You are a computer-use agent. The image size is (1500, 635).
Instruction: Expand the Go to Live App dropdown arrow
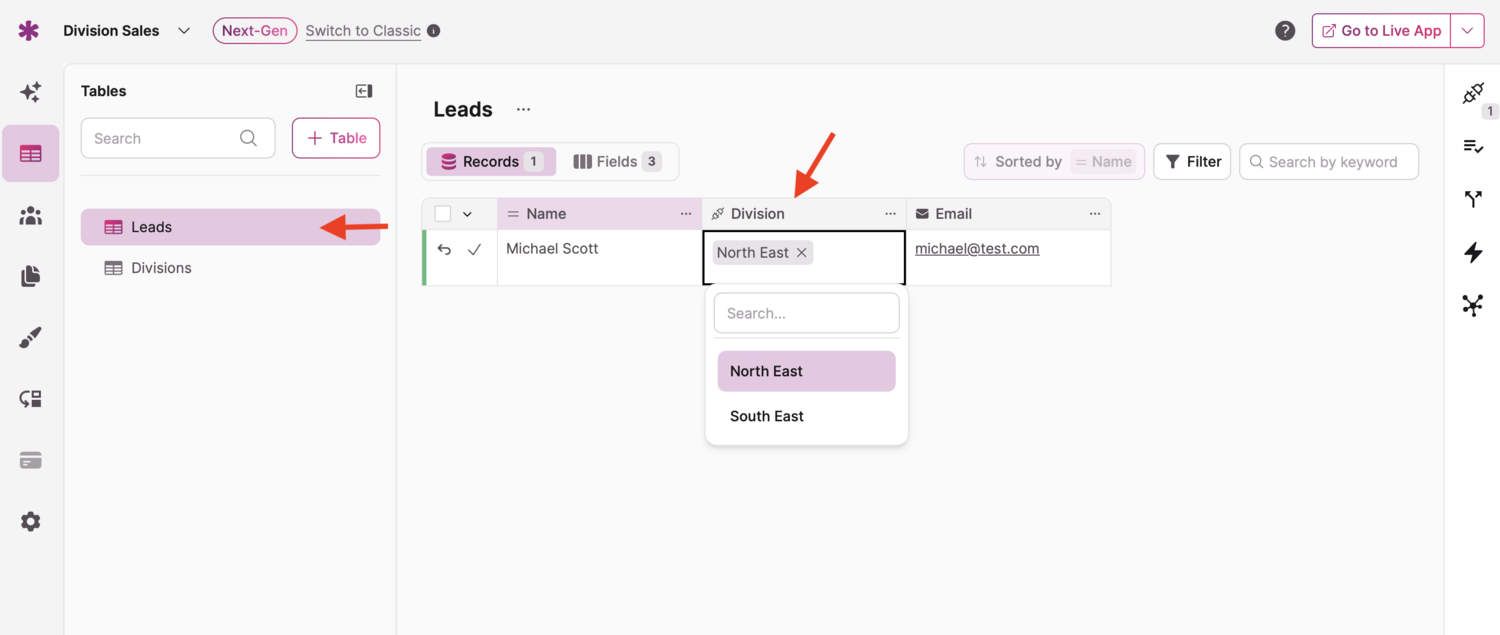[1467, 31]
